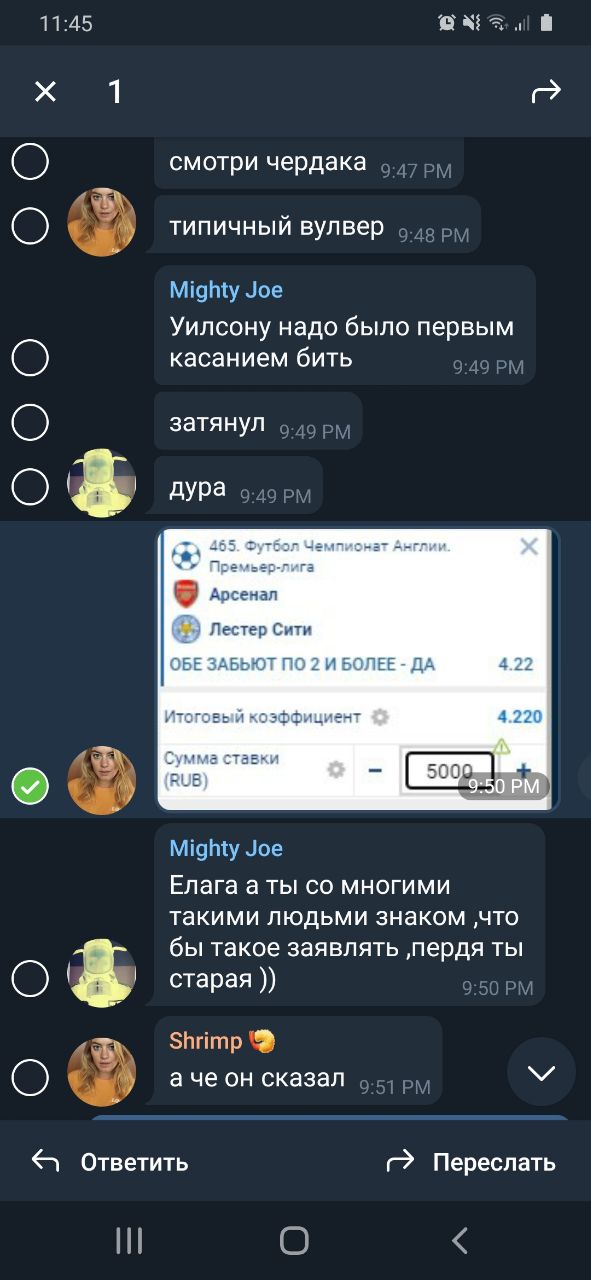591x1280 pixels.
Task: Tap the reply arrow icon beside Ответить
Action: (45, 1161)
